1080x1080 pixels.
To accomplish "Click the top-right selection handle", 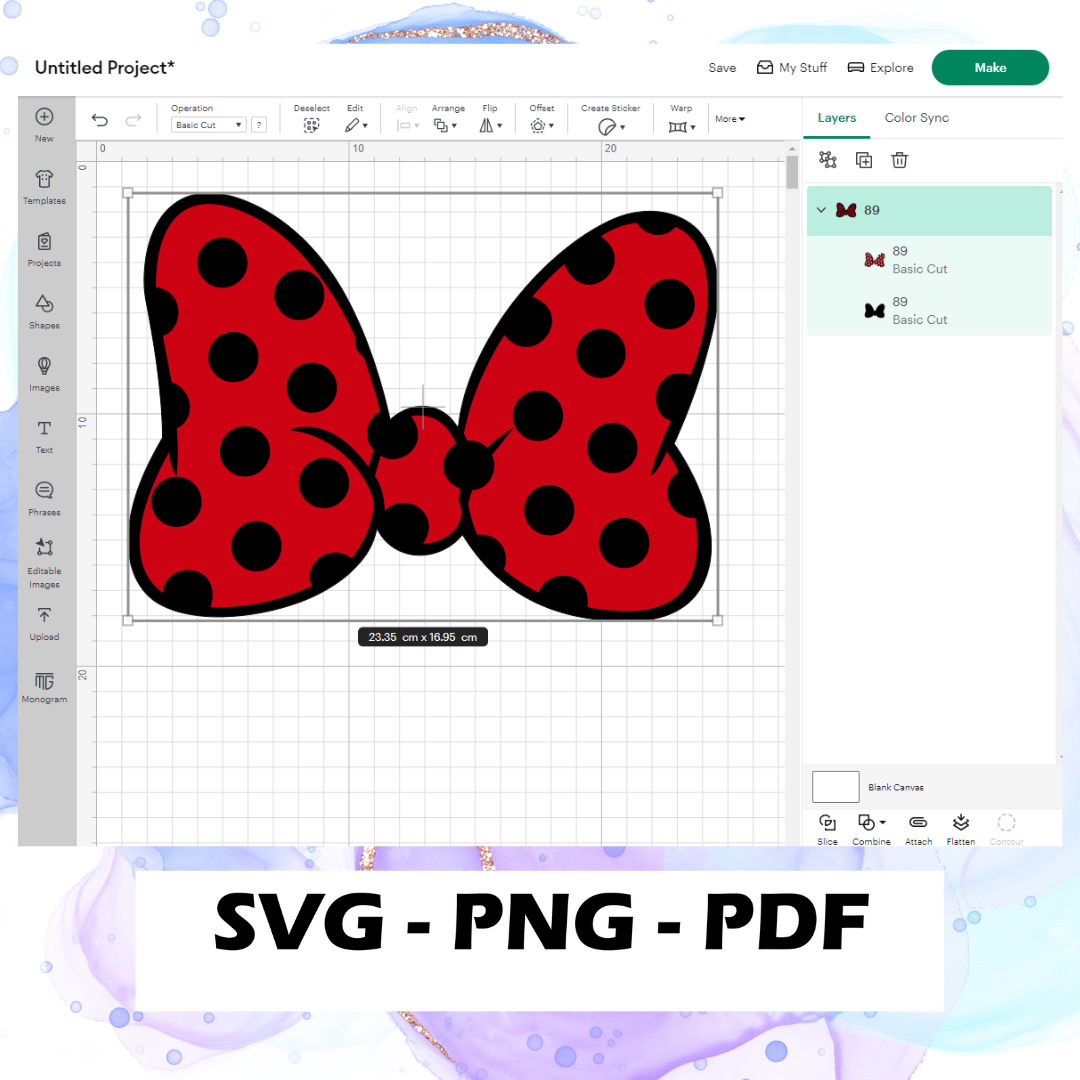I will (x=718, y=193).
